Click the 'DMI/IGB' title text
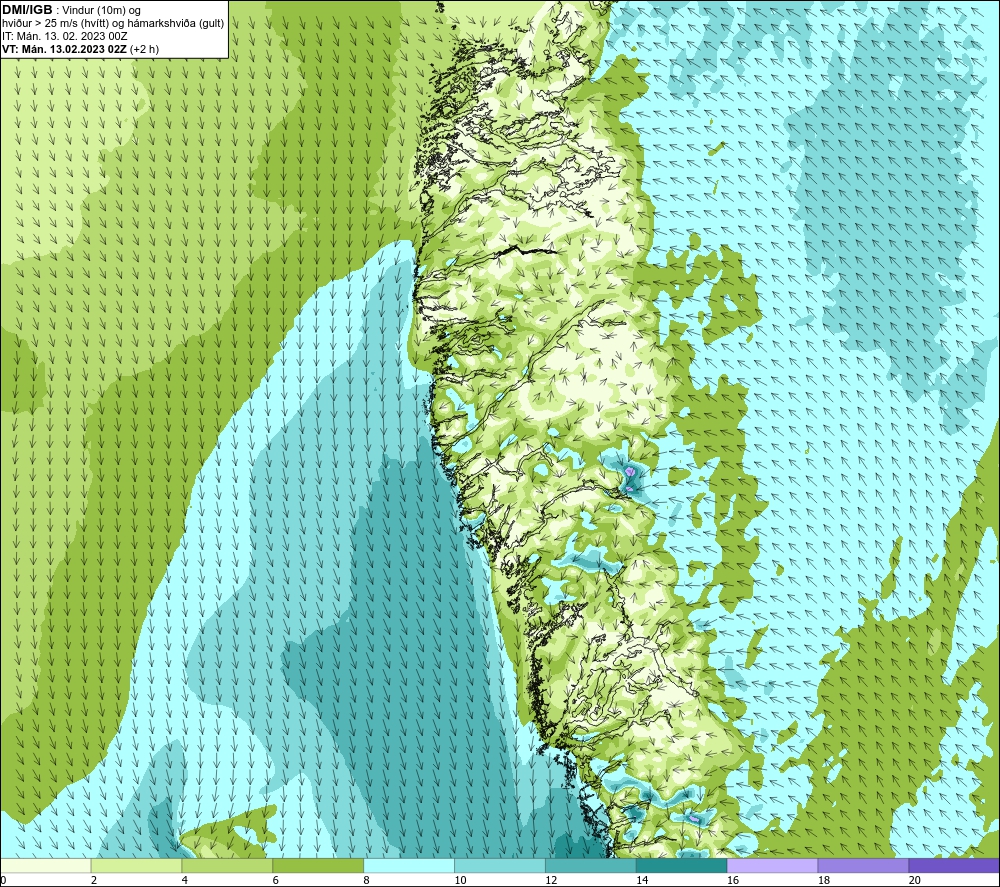Image resolution: width=1000 pixels, height=887 pixels. pyautogui.click(x=27, y=10)
